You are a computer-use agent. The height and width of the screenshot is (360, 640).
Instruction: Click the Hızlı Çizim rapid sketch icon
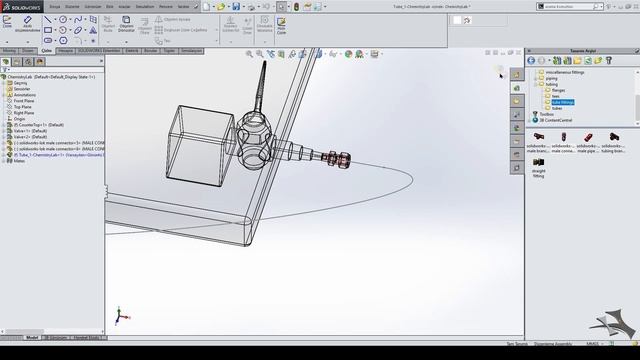click(x=281, y=25)
